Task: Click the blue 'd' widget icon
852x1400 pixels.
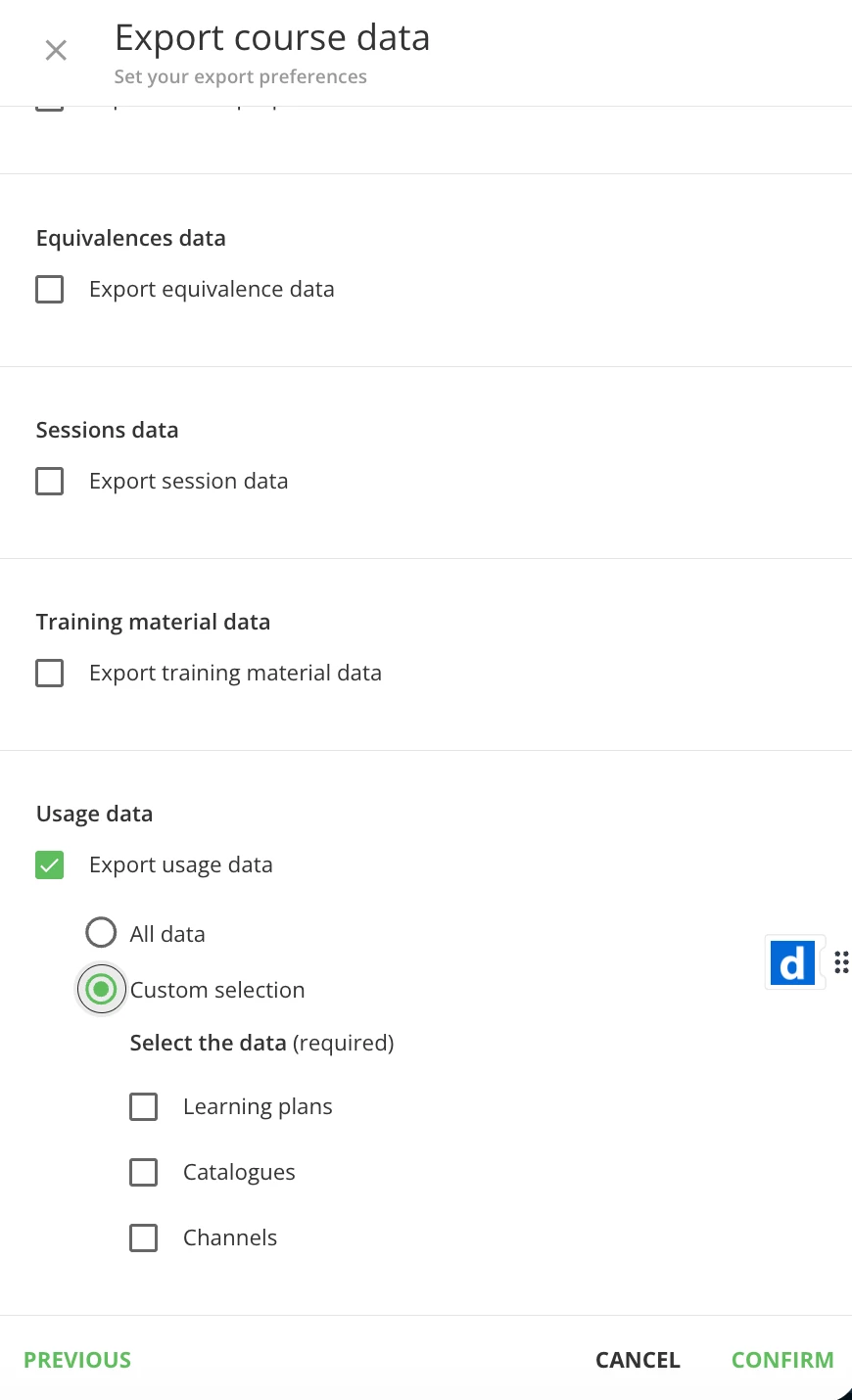Action: pyautogui.click(x=792, y=963)
